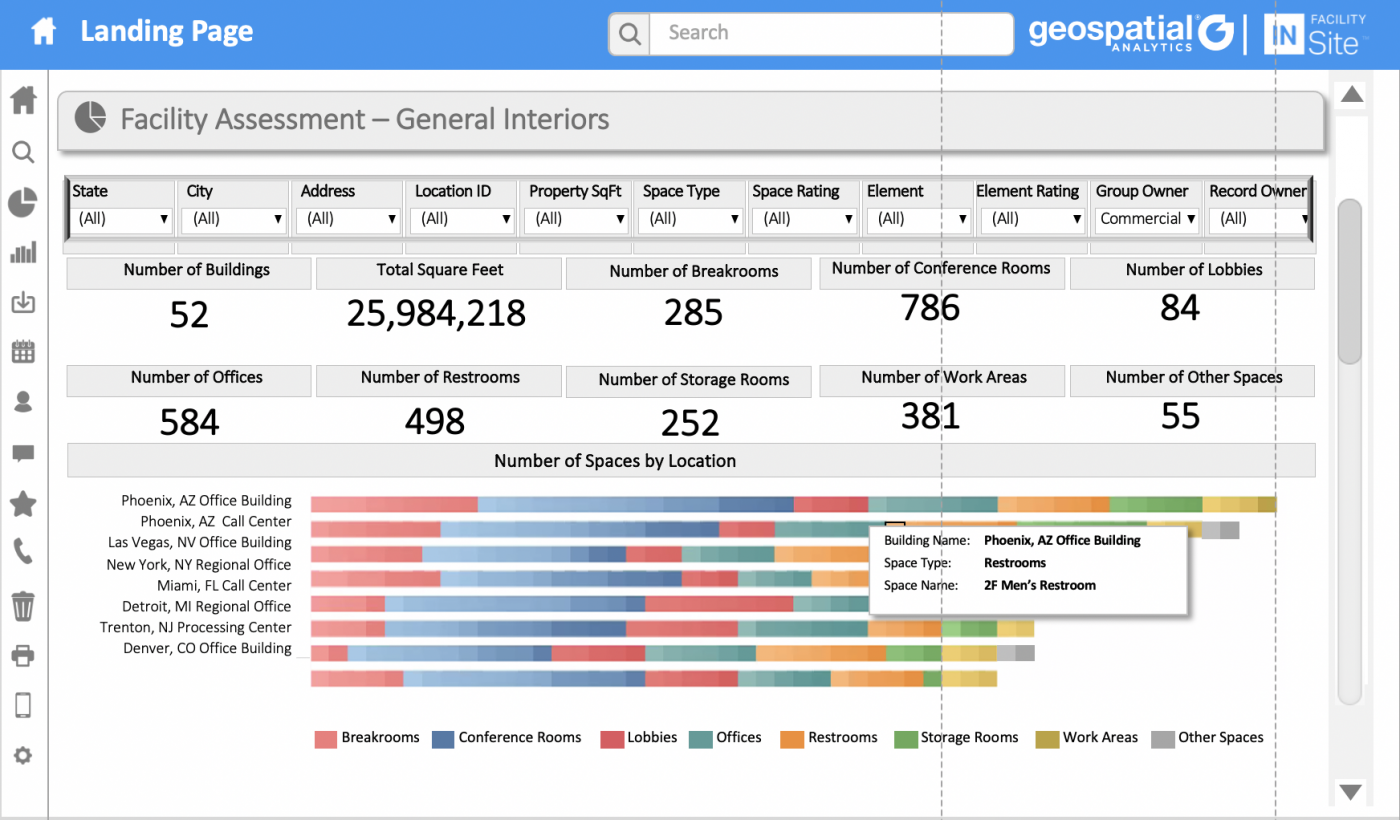Image resolution: width=1400 pixels, height=820 pixels.
Task: Open Home from the left sidebar
Action: pyautogui.click(x=23, y=100)
